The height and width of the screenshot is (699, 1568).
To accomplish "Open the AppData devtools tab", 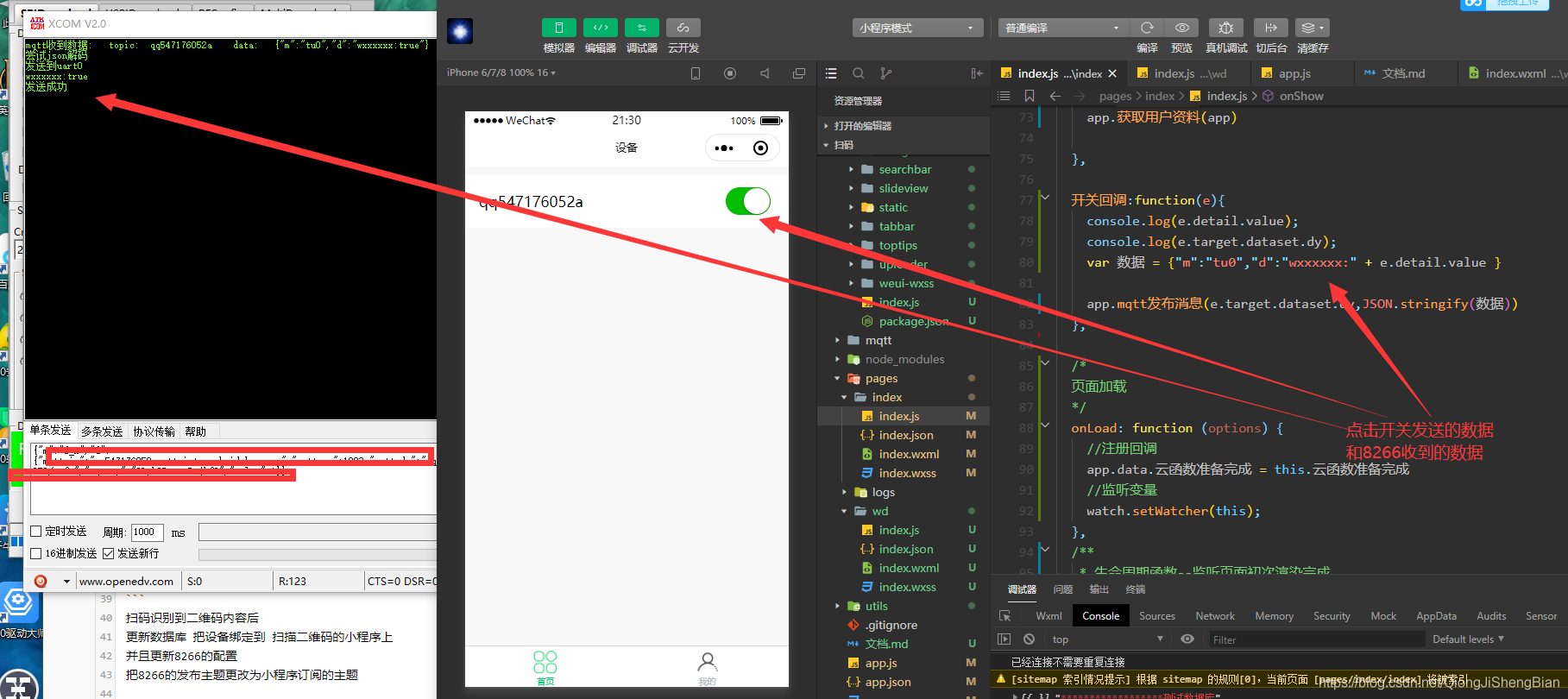I will pos(1436,616).
